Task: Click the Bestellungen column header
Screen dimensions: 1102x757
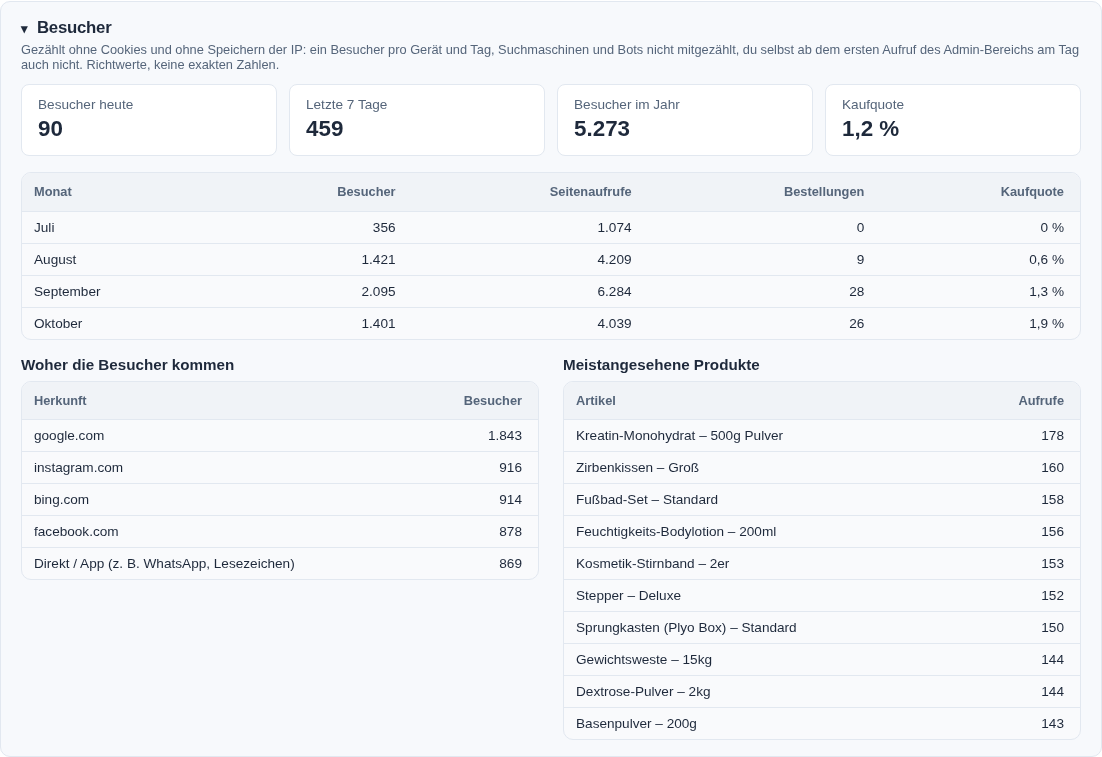Action: pyautogui.click(x=824, y=192)
